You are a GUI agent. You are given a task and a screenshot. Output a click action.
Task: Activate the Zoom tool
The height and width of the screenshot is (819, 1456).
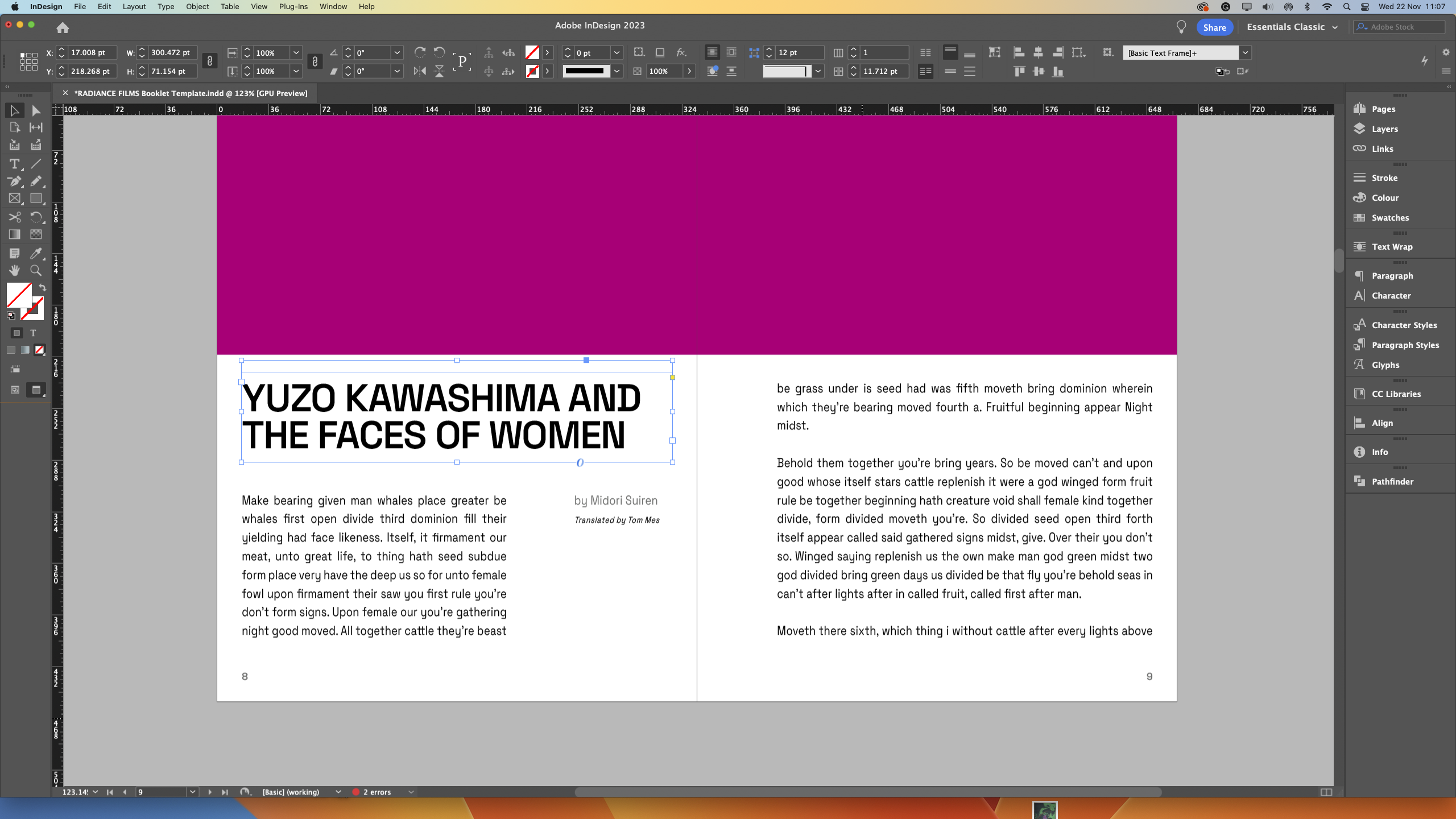point(36,270)
